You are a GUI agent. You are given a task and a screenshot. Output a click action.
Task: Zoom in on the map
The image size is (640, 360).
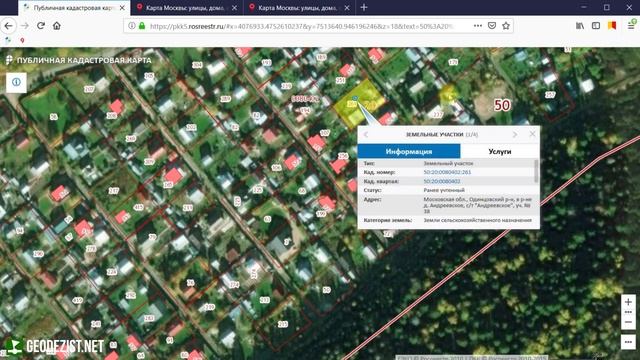628,302
